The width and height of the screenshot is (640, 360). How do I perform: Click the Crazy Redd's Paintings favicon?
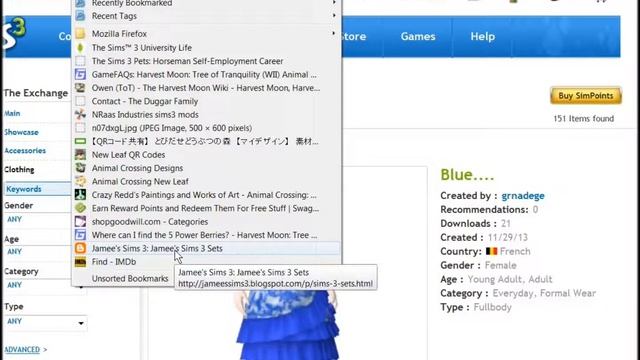(80, 195)
